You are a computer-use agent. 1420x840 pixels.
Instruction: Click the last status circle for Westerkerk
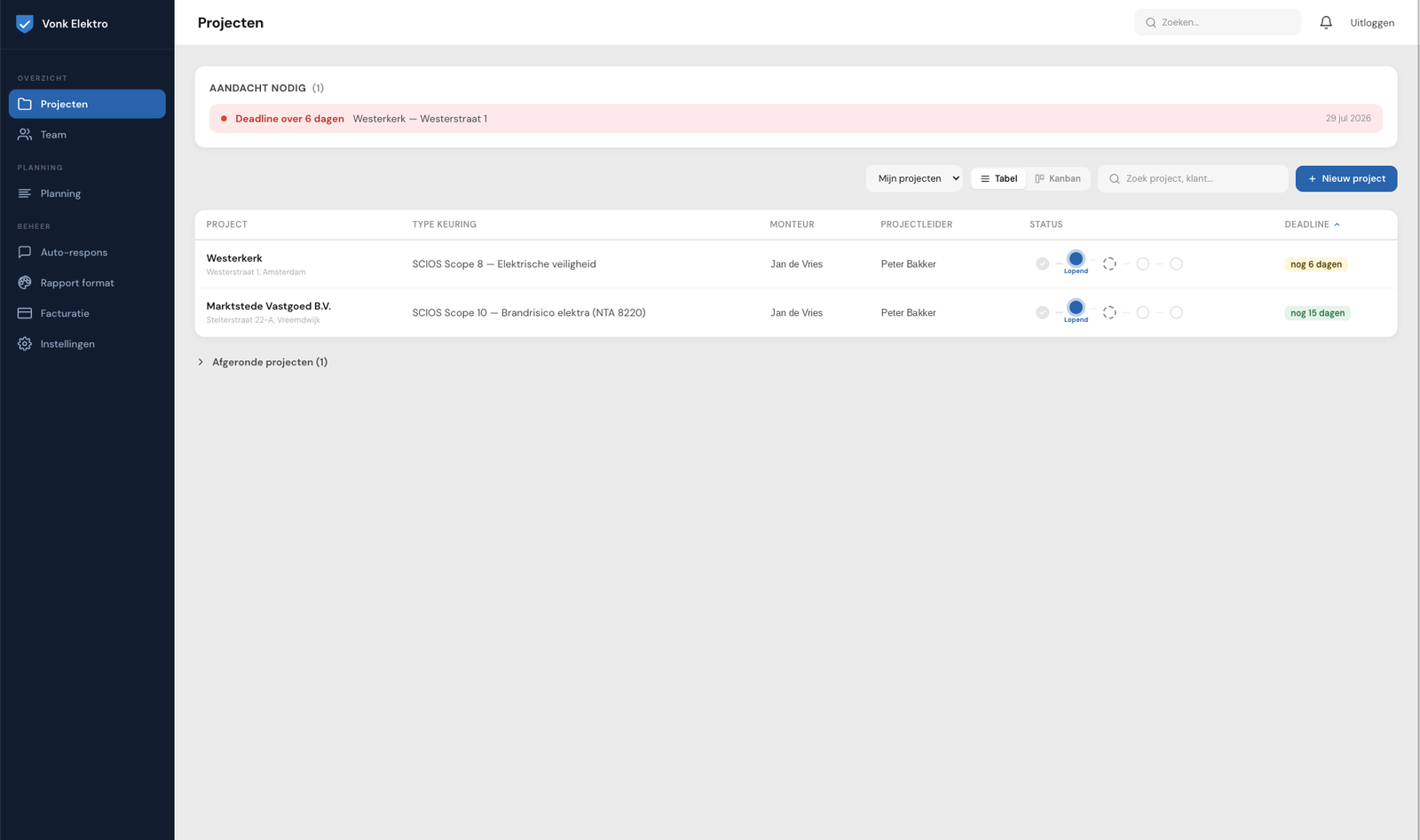(x=1176, y=263)
